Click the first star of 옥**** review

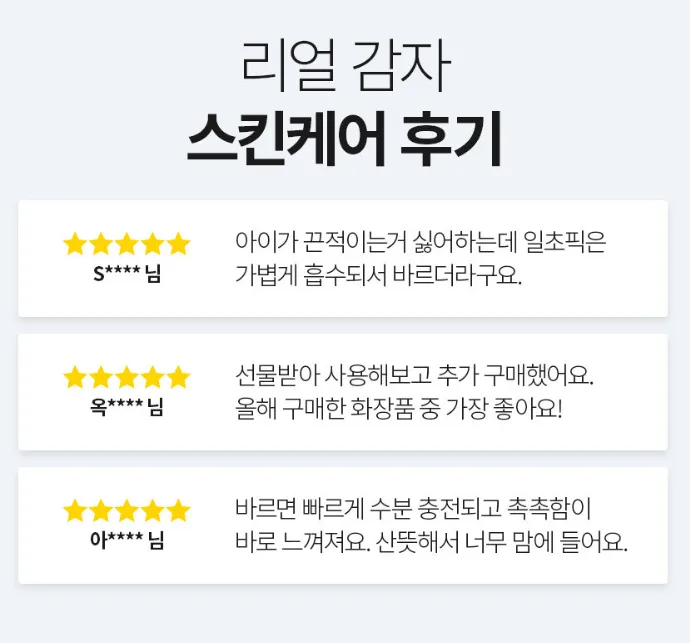(74, 377)
